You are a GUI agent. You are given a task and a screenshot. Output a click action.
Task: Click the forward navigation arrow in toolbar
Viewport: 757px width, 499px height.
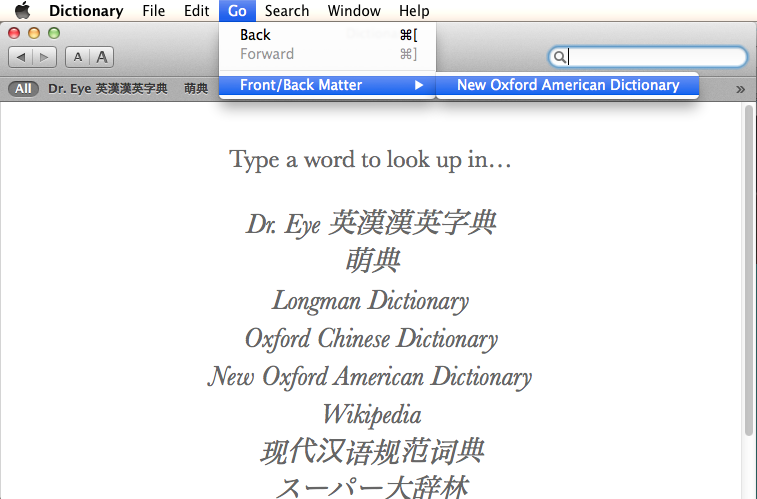tap(44, 57)
